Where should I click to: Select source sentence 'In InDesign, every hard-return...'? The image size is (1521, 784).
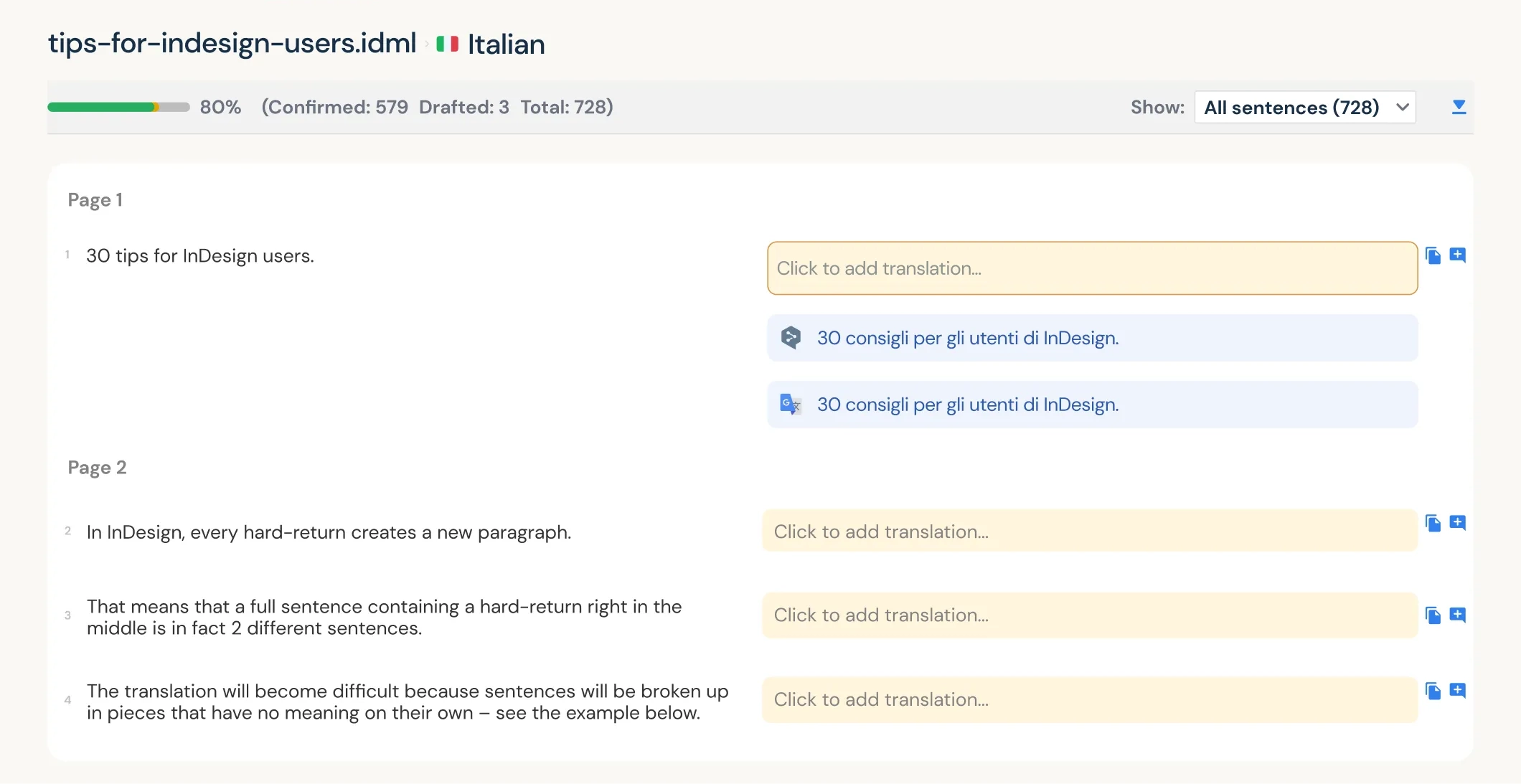329,532
